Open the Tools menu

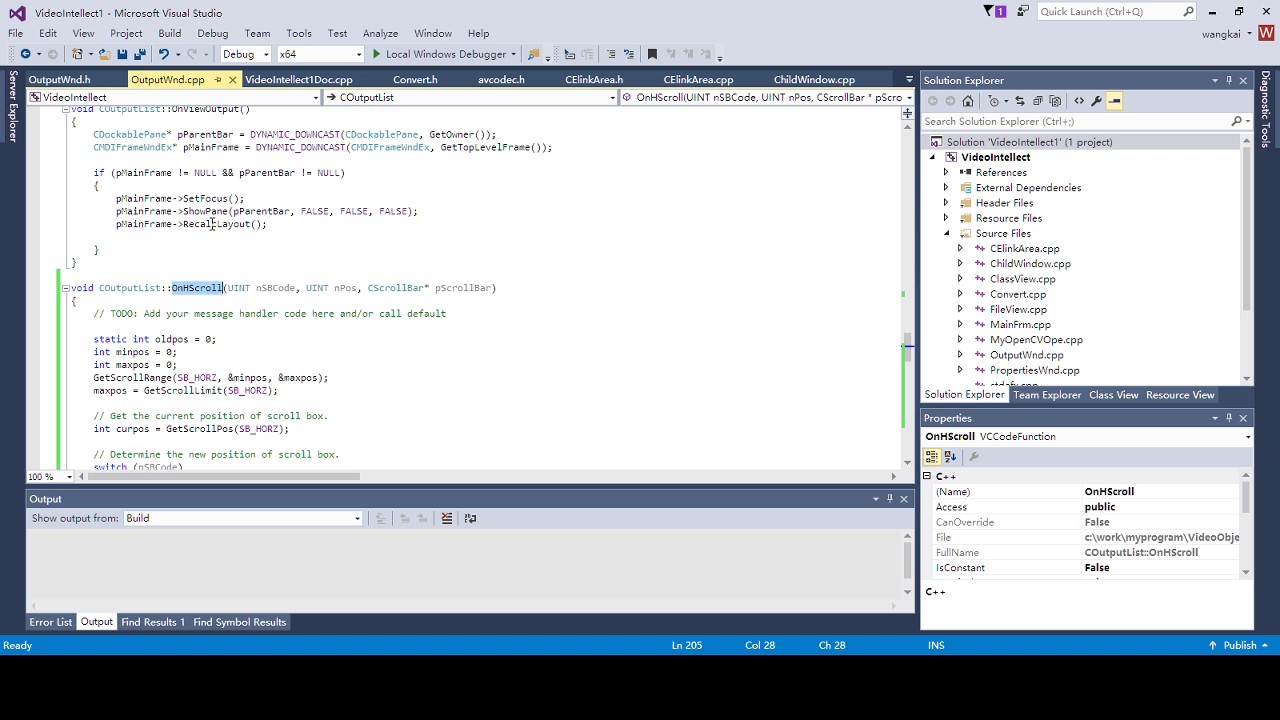click(298, 33)
